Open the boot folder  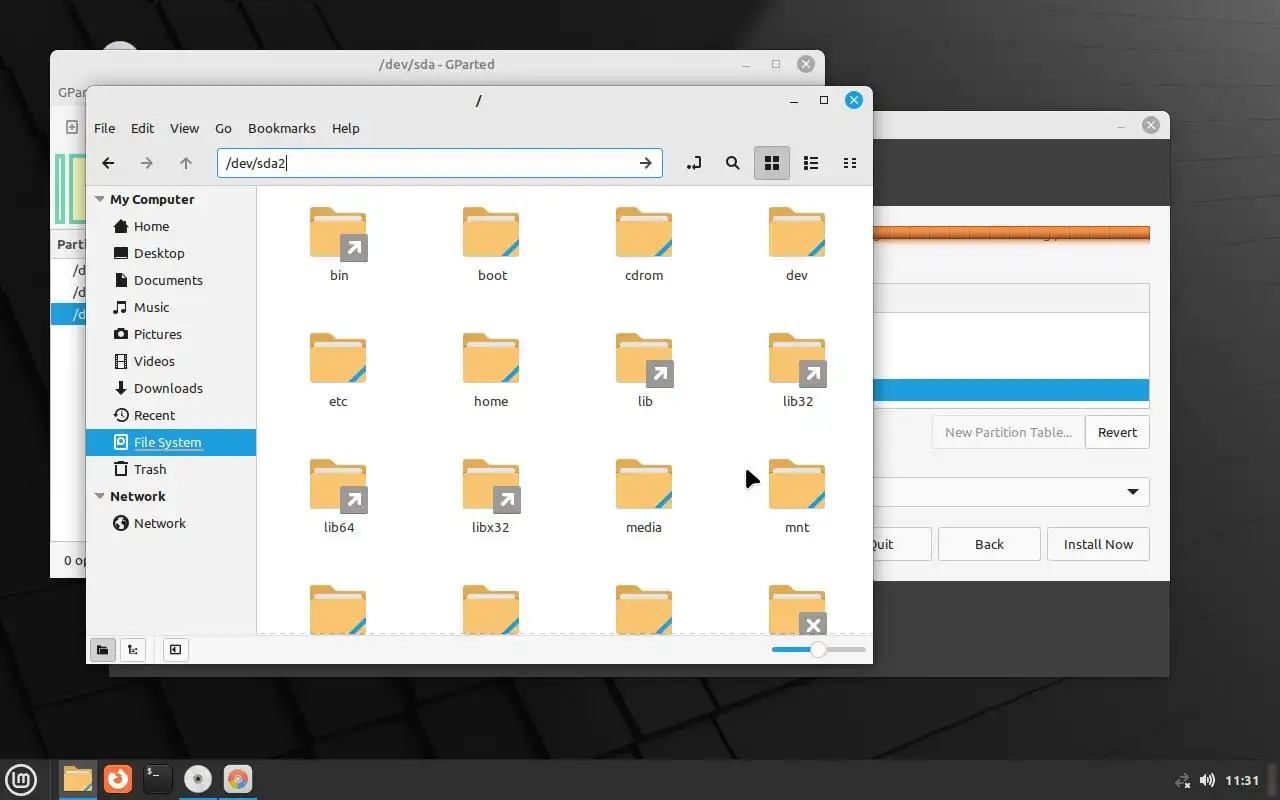point(492,245)
